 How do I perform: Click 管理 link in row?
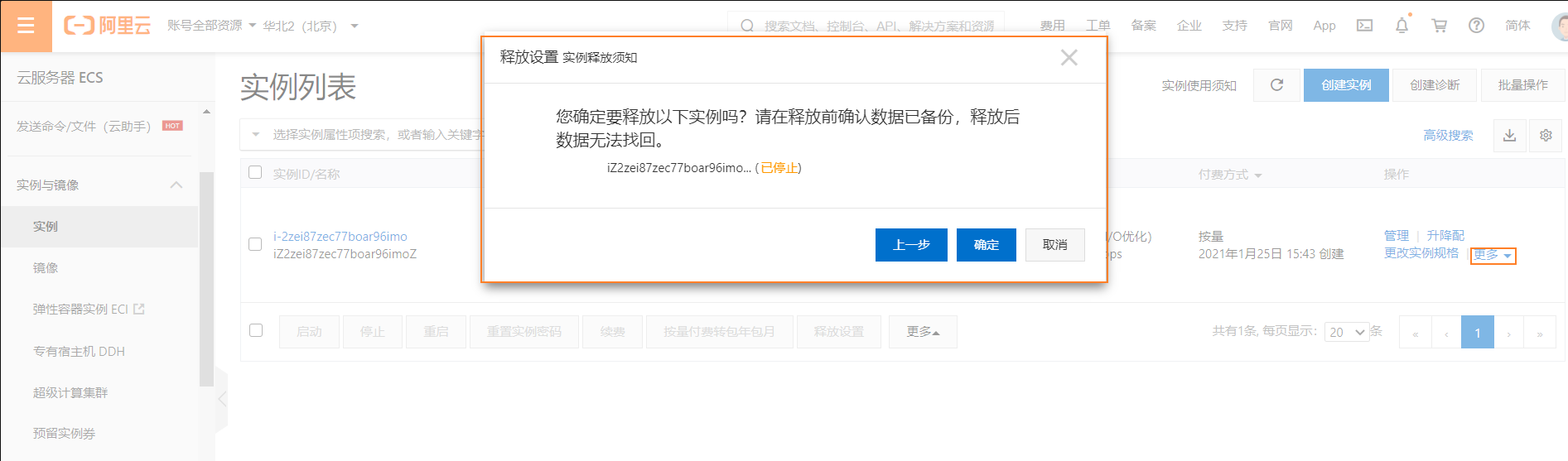click(x=1397, y=235)
